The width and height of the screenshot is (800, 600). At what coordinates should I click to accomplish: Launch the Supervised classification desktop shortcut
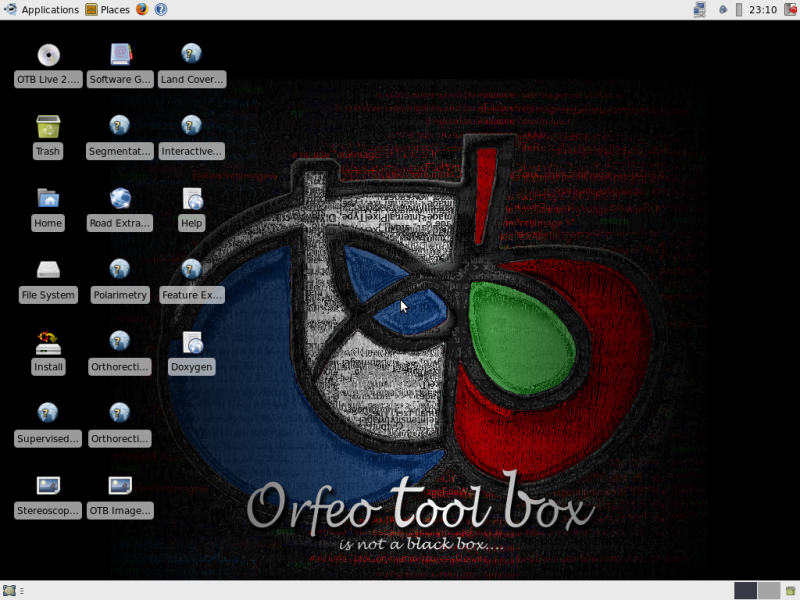[x=48, y=415]
